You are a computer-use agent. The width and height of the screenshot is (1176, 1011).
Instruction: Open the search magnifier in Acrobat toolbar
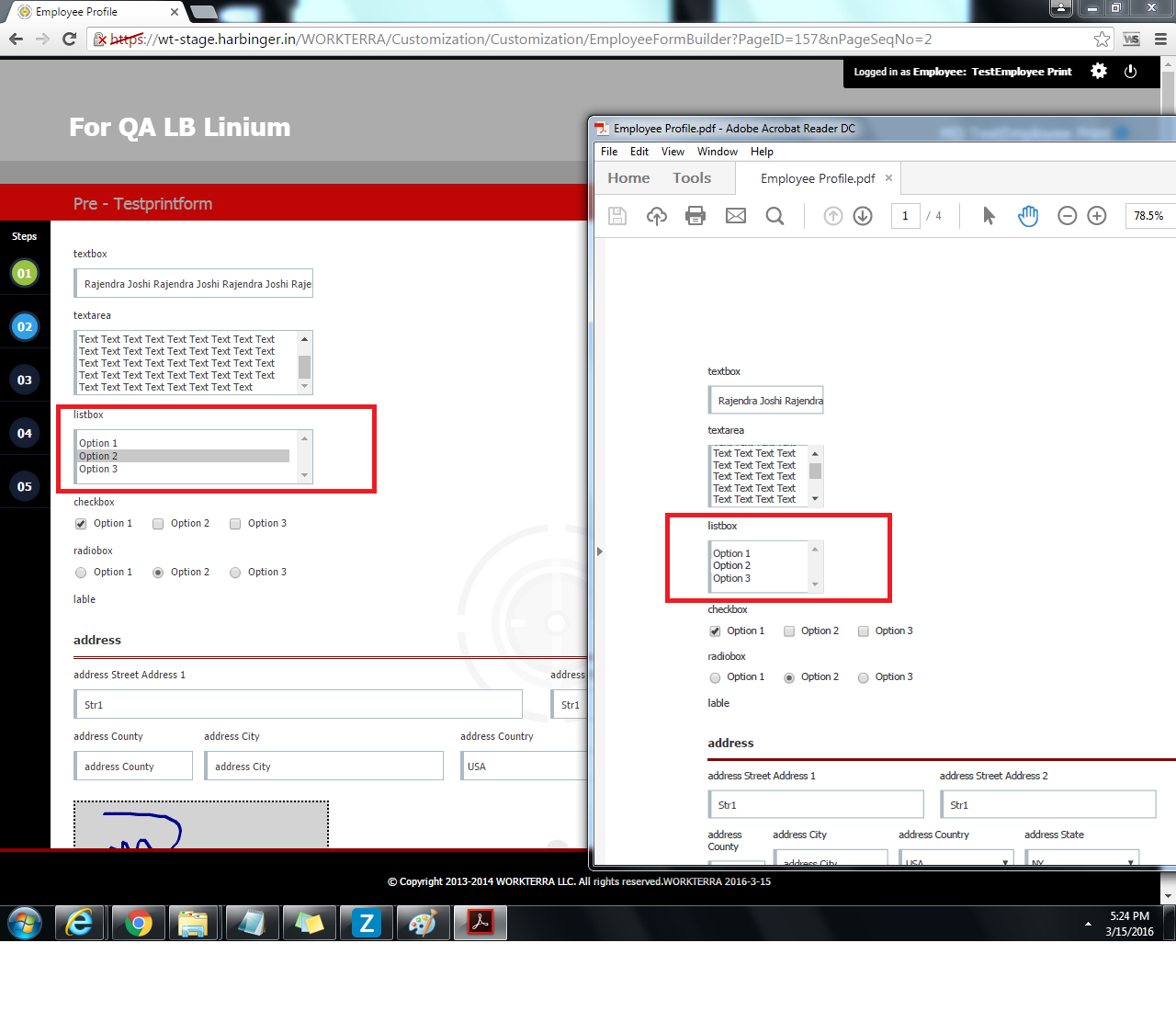pyautogui.click(x=775, y=216)
